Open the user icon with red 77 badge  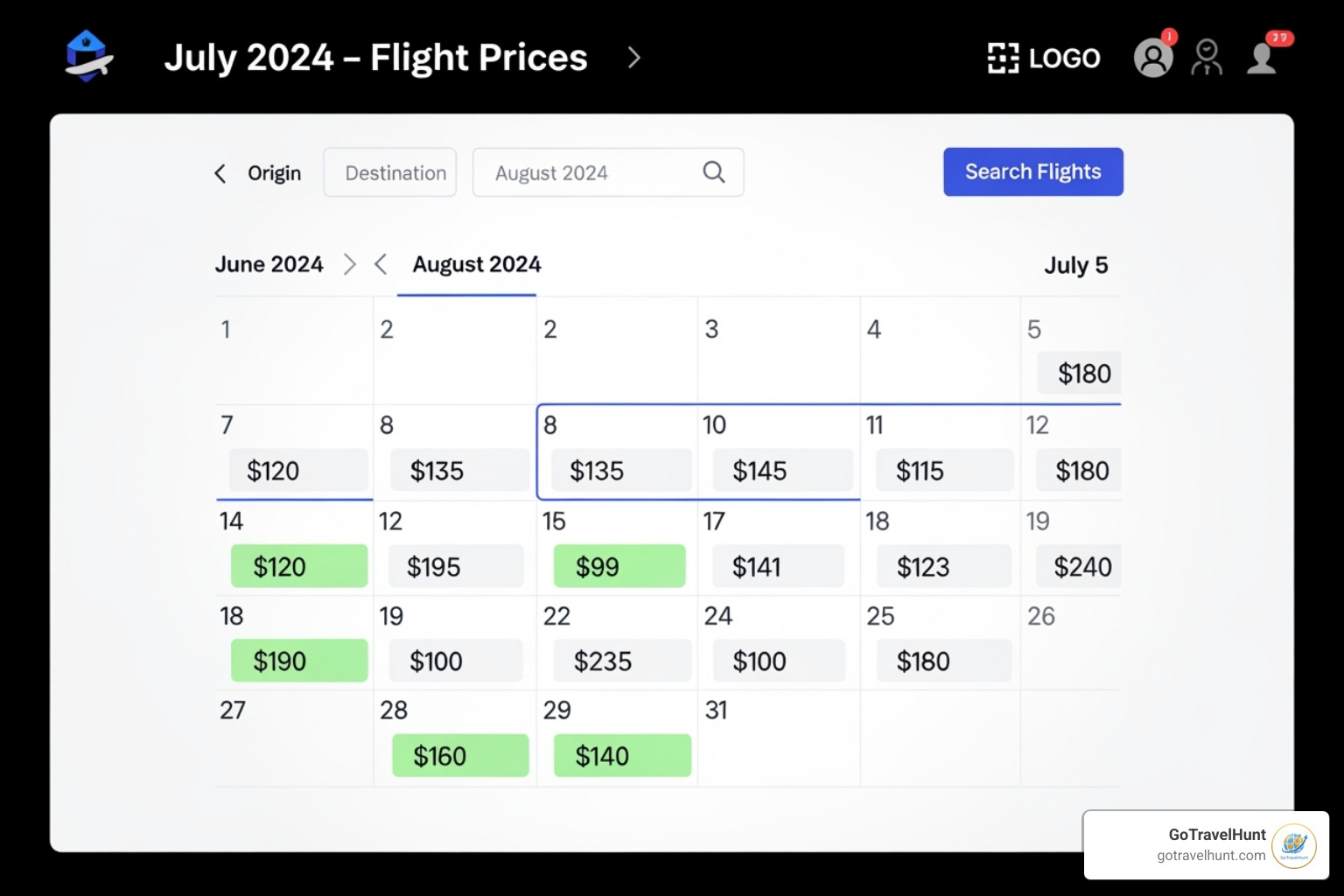[1263, 58]
